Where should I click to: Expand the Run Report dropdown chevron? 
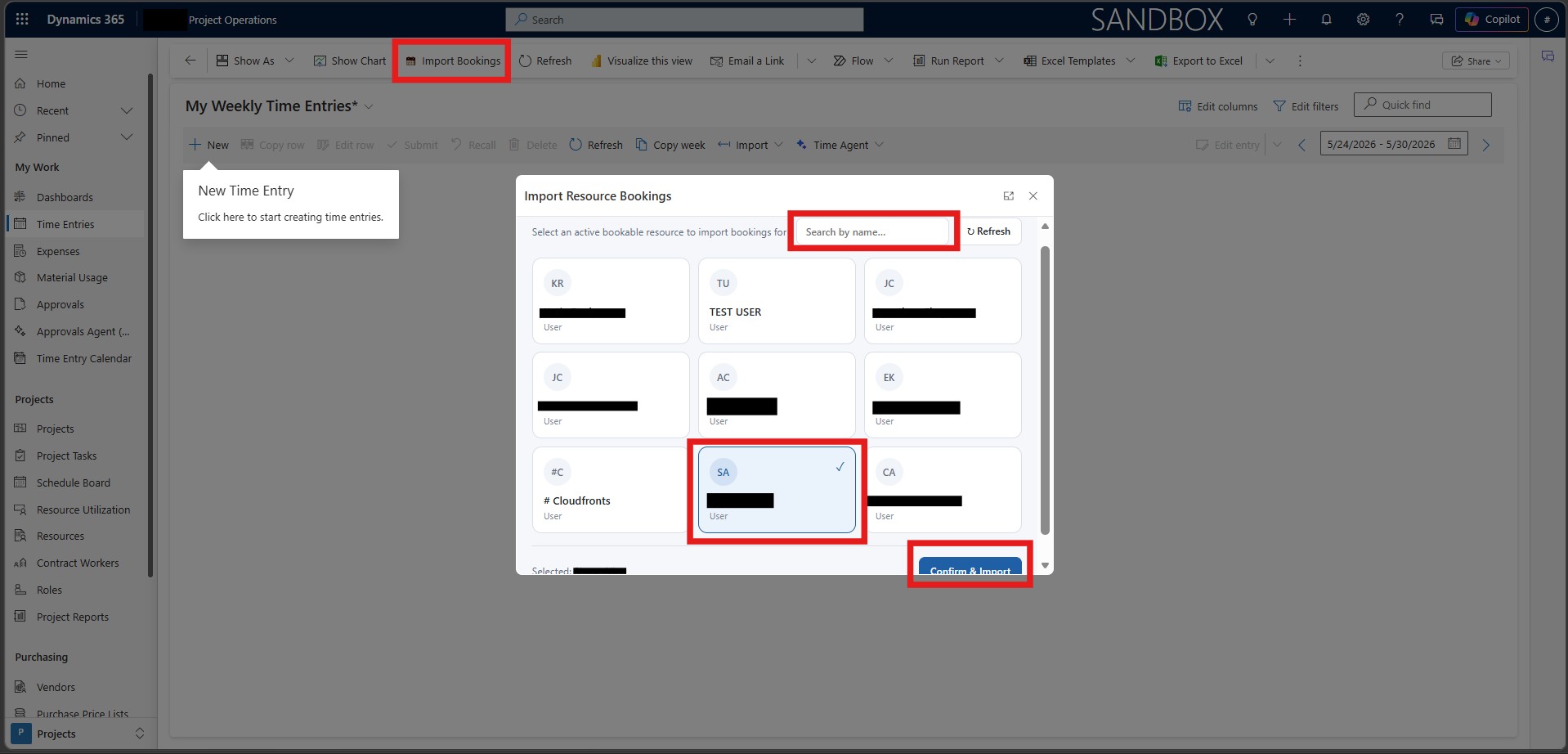[999, 61]
